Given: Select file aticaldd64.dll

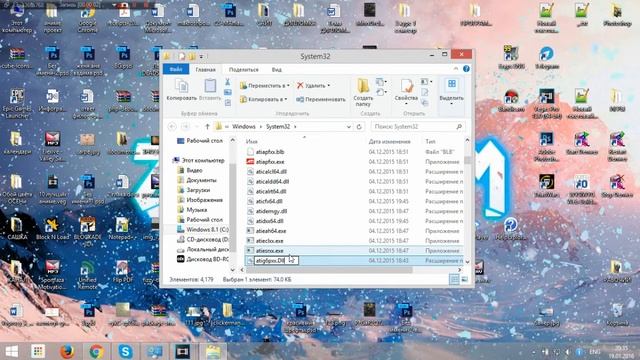Looking at the screenshot, I should click(272, 182).
